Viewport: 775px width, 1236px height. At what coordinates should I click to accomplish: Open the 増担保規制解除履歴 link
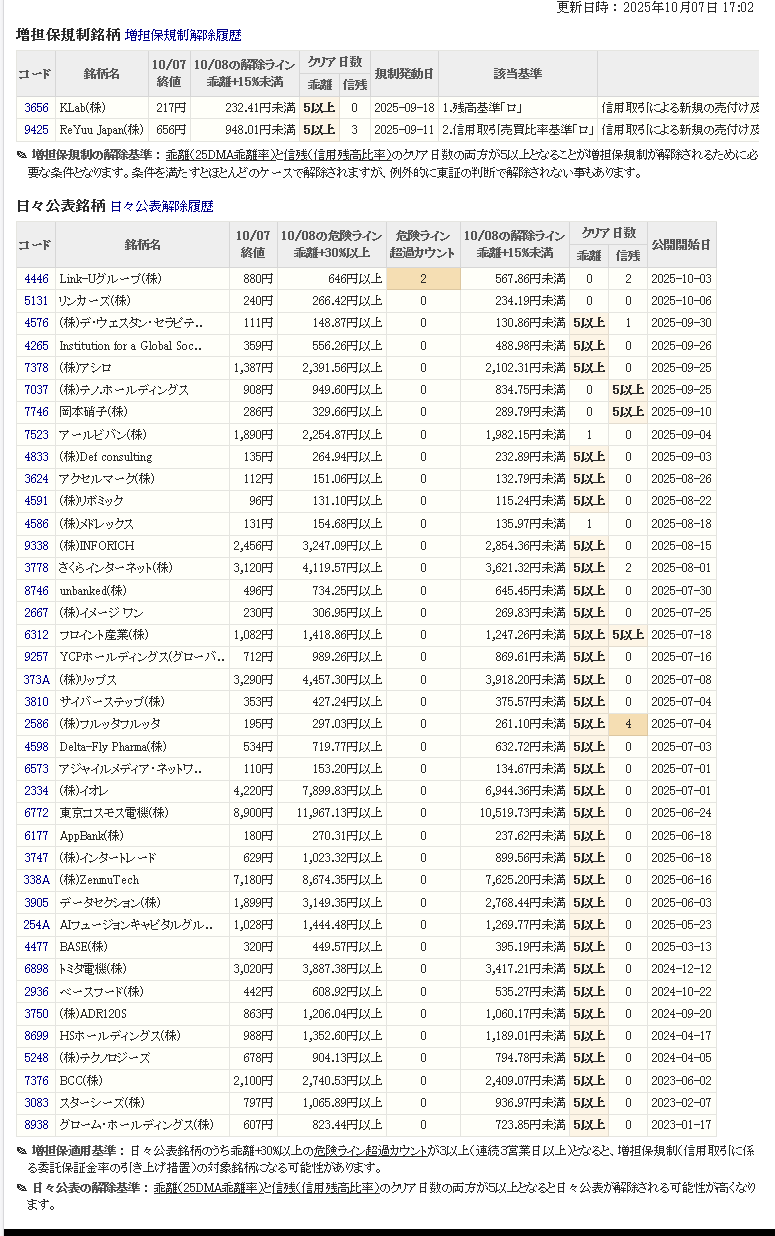click(183, 35)
